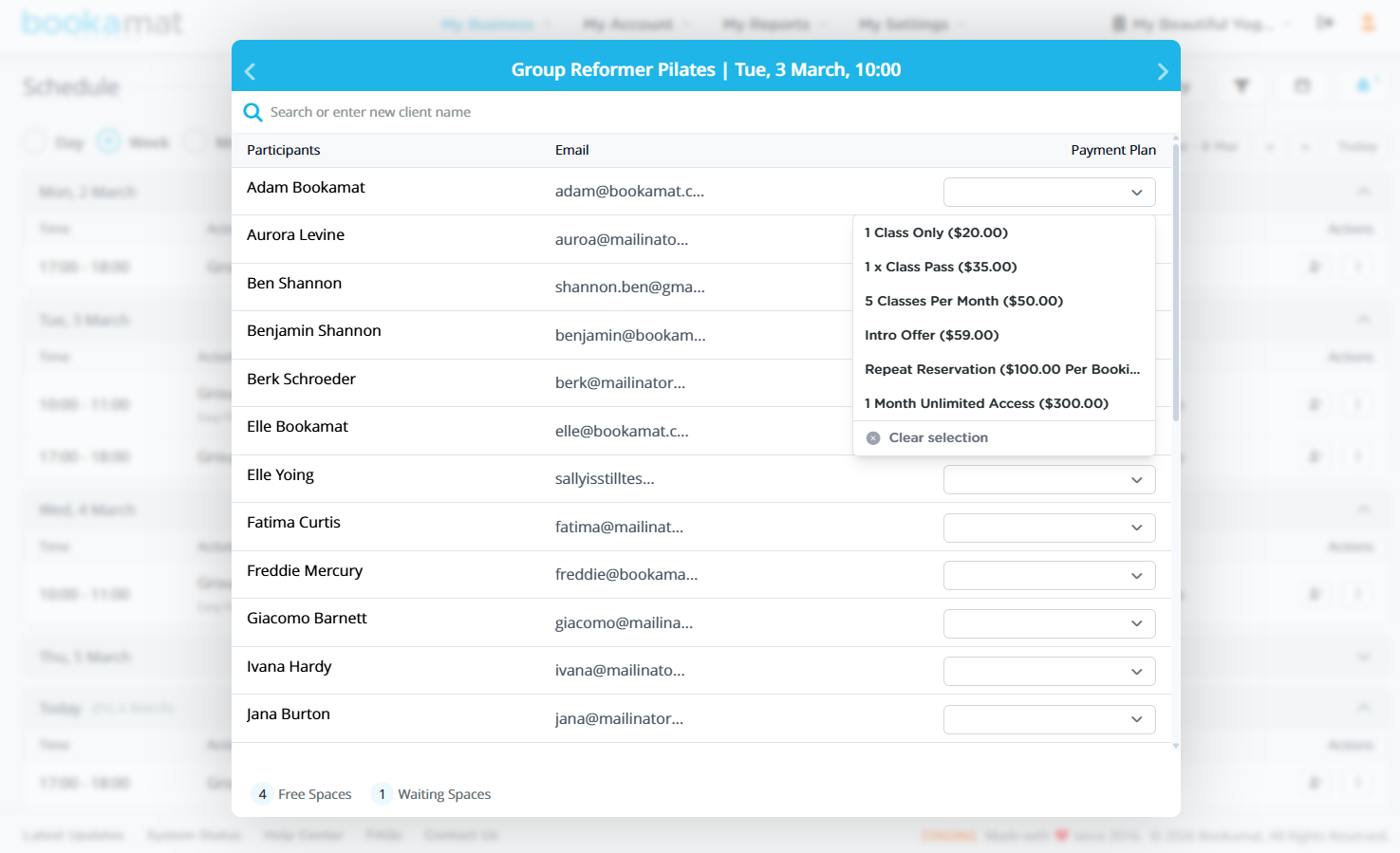The height and width of the screenshot is (853, 1400).
Task: Click email giacomo@mailina...
Action: [x=624, y=623]
